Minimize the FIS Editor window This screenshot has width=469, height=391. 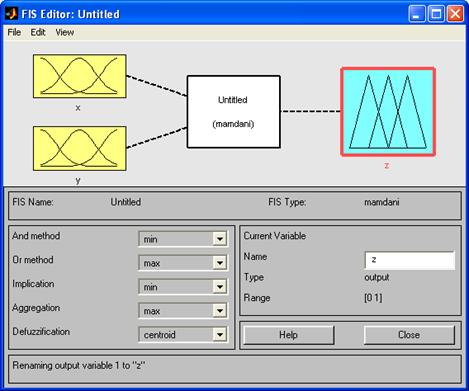coord(417,14)
